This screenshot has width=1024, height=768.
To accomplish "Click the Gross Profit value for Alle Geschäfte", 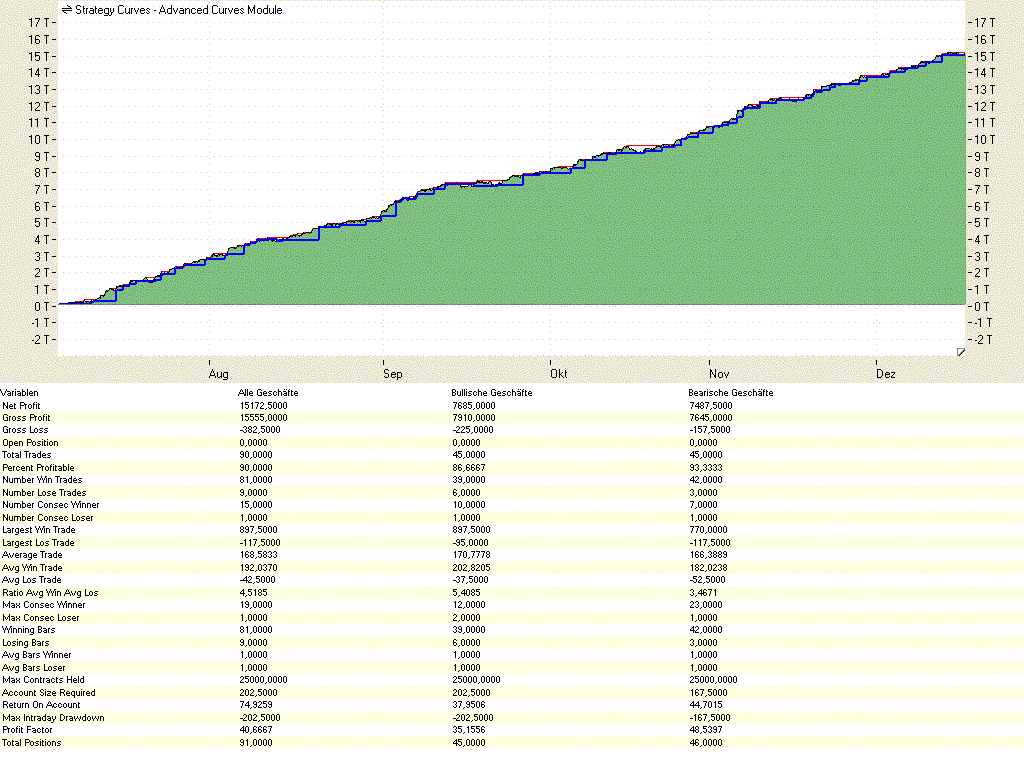I will [x=260, y=418].
